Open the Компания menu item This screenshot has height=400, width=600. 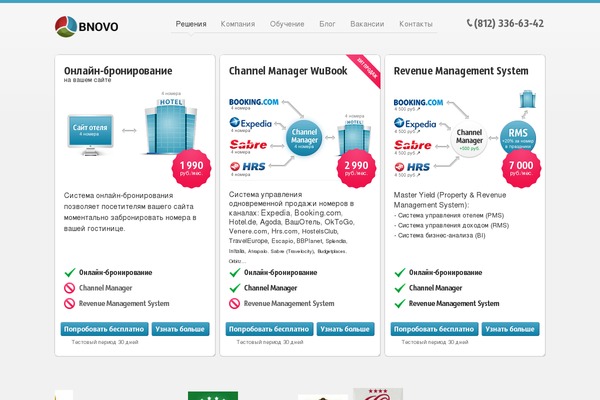point(238,24)
